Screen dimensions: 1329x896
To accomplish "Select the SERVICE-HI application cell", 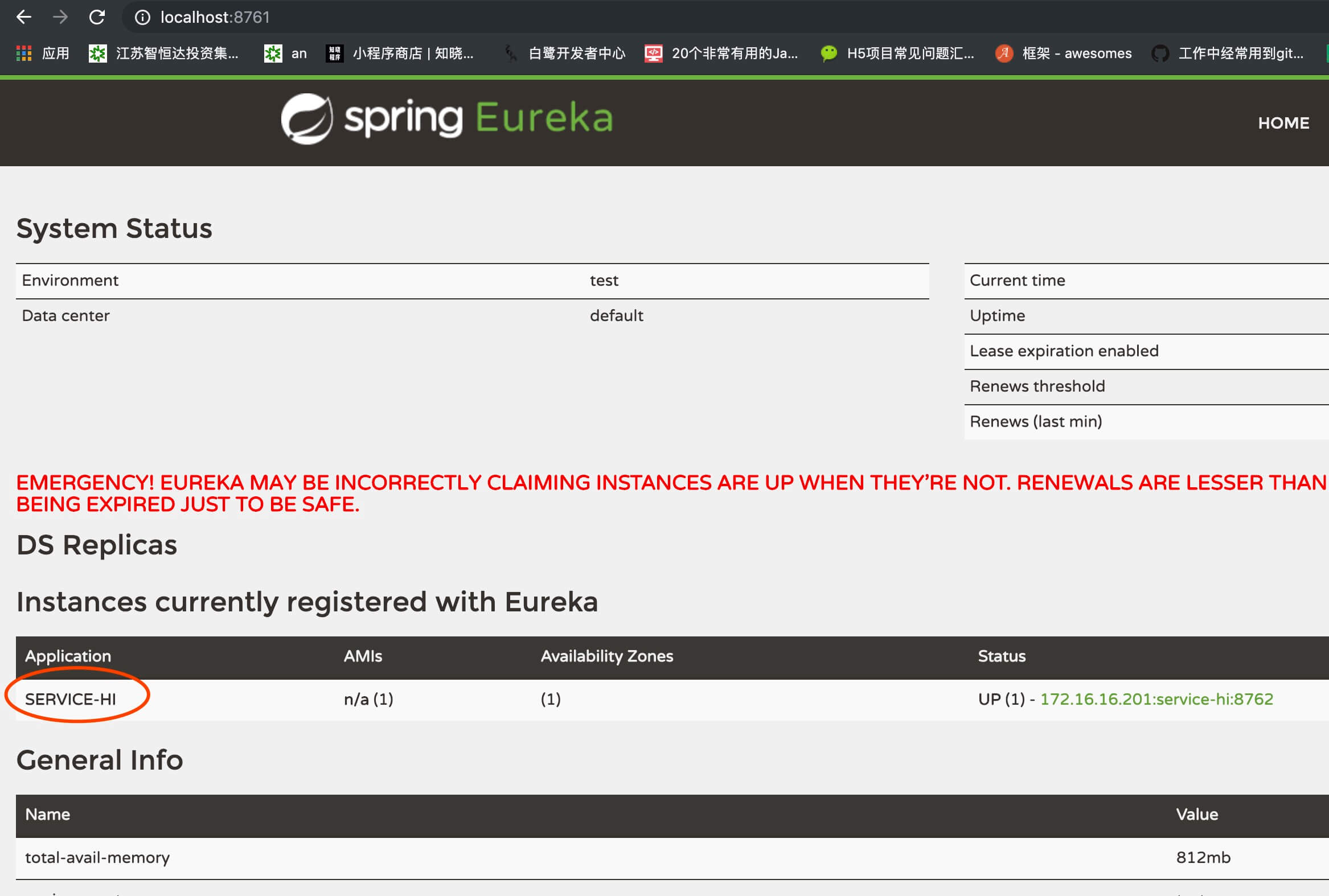I will [x=70, y=699].
